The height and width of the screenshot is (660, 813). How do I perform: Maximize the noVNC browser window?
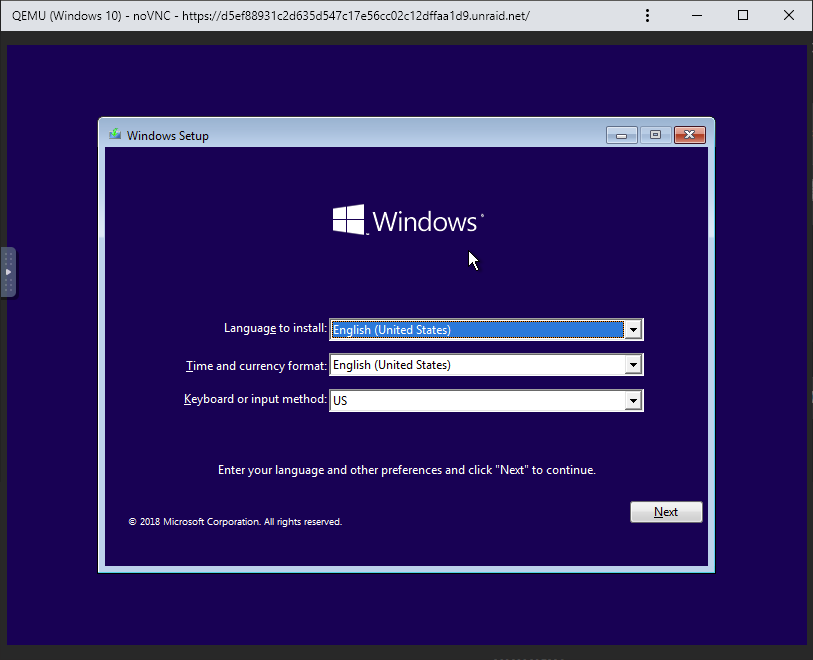[742, 16]
